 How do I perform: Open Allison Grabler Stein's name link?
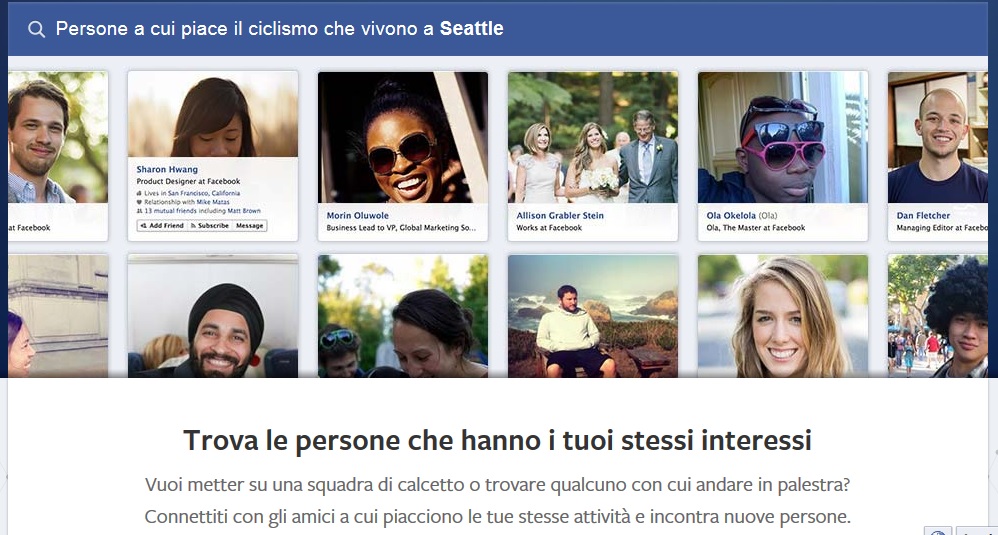point(560,216)
